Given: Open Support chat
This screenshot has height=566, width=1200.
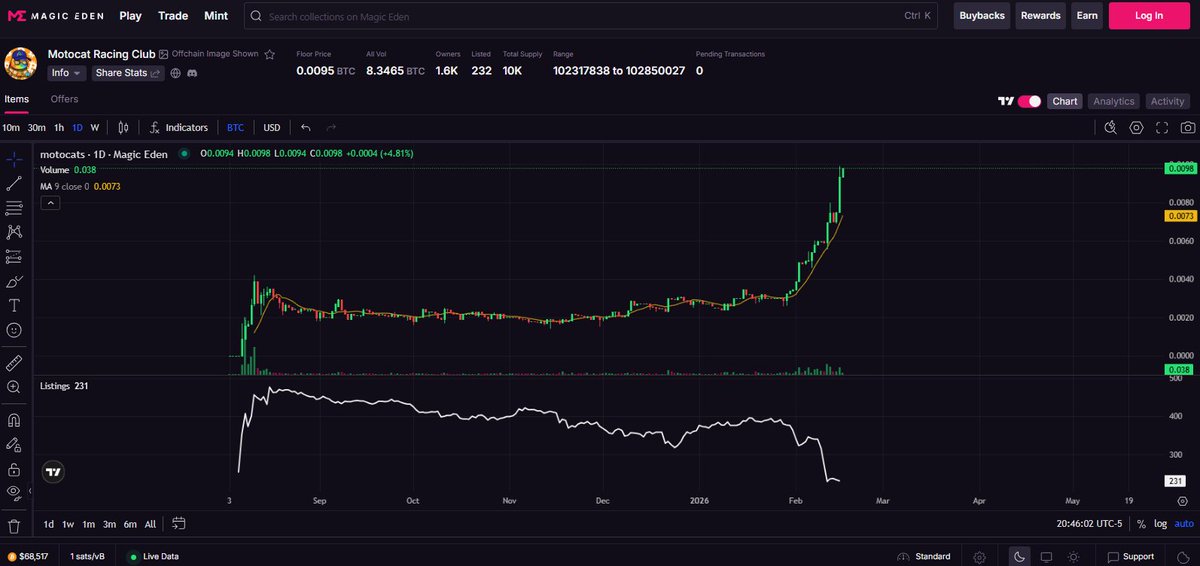Looking at the screenshot, I should click(x=1131, y=556).
